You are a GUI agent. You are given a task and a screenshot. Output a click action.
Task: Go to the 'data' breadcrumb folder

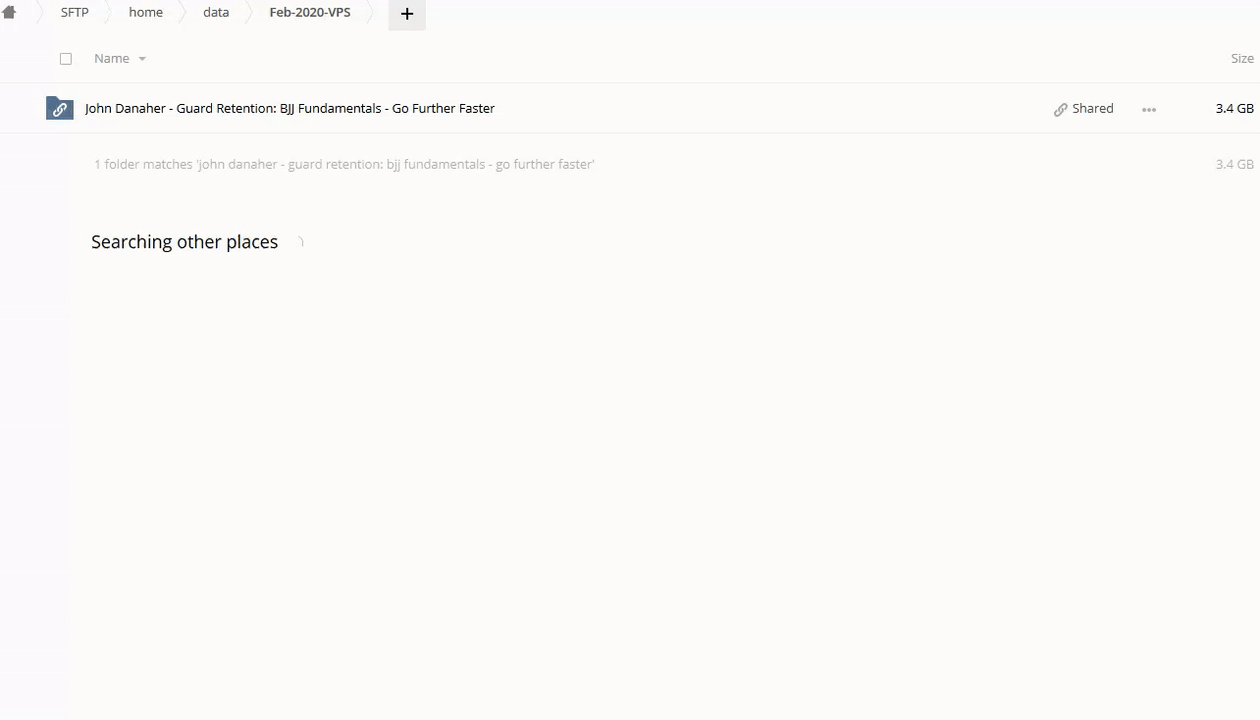point(216,13)
